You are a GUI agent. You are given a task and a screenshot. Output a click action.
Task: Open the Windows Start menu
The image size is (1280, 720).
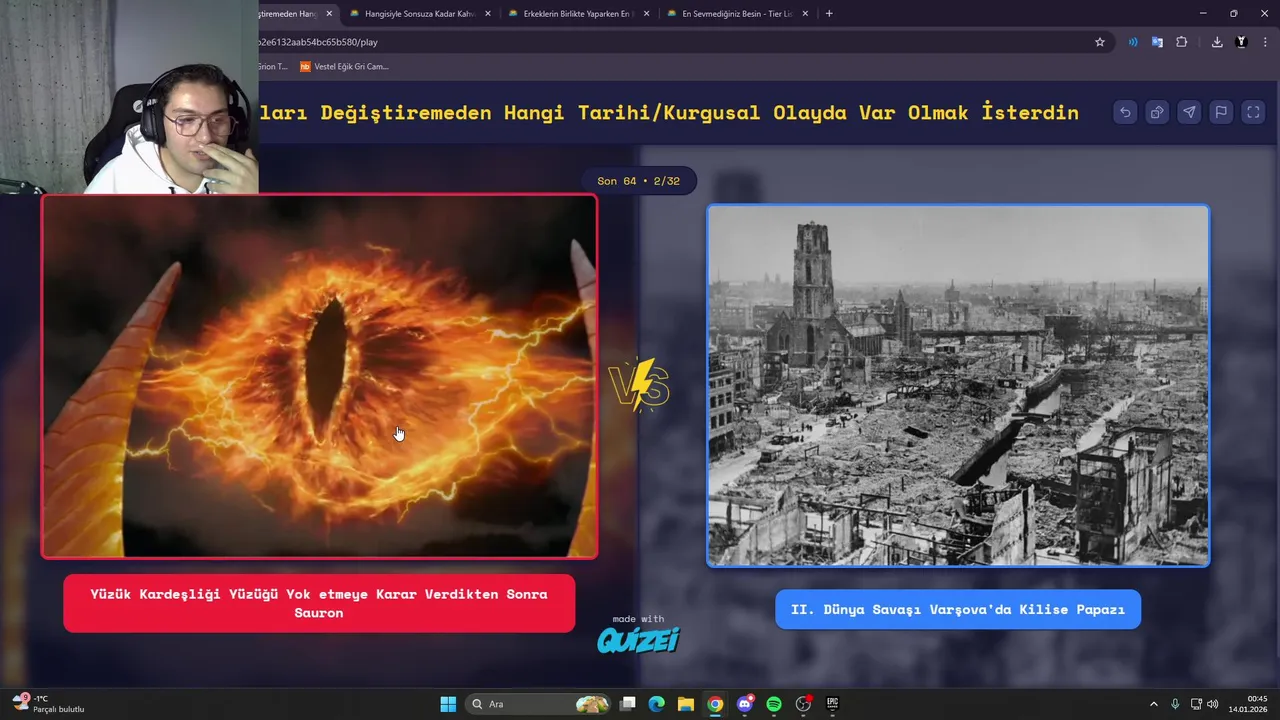point(448,704)
